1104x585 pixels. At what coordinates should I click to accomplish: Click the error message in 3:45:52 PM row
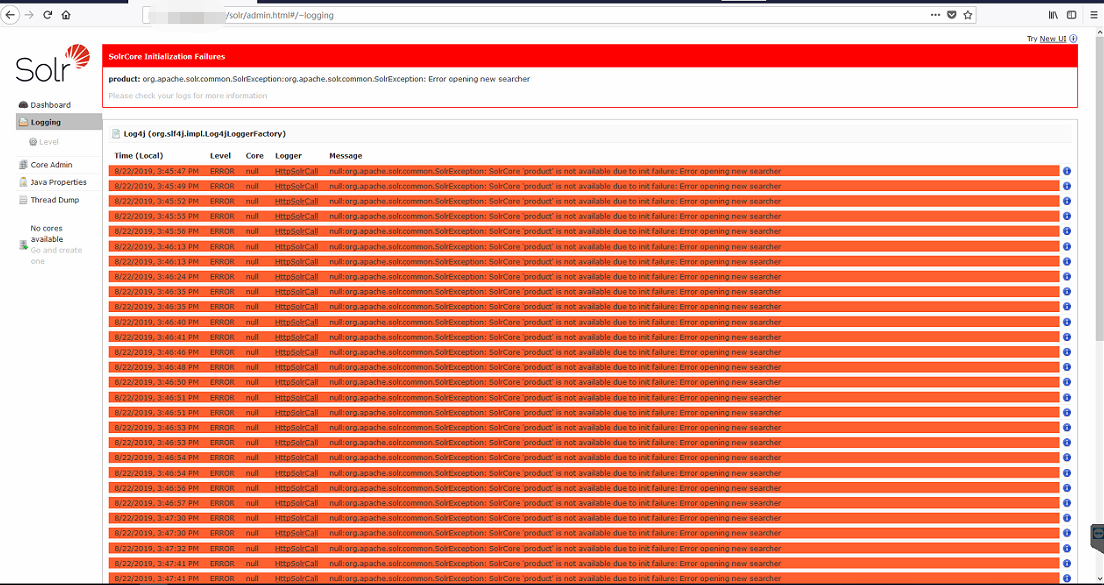tap(555, 201)
